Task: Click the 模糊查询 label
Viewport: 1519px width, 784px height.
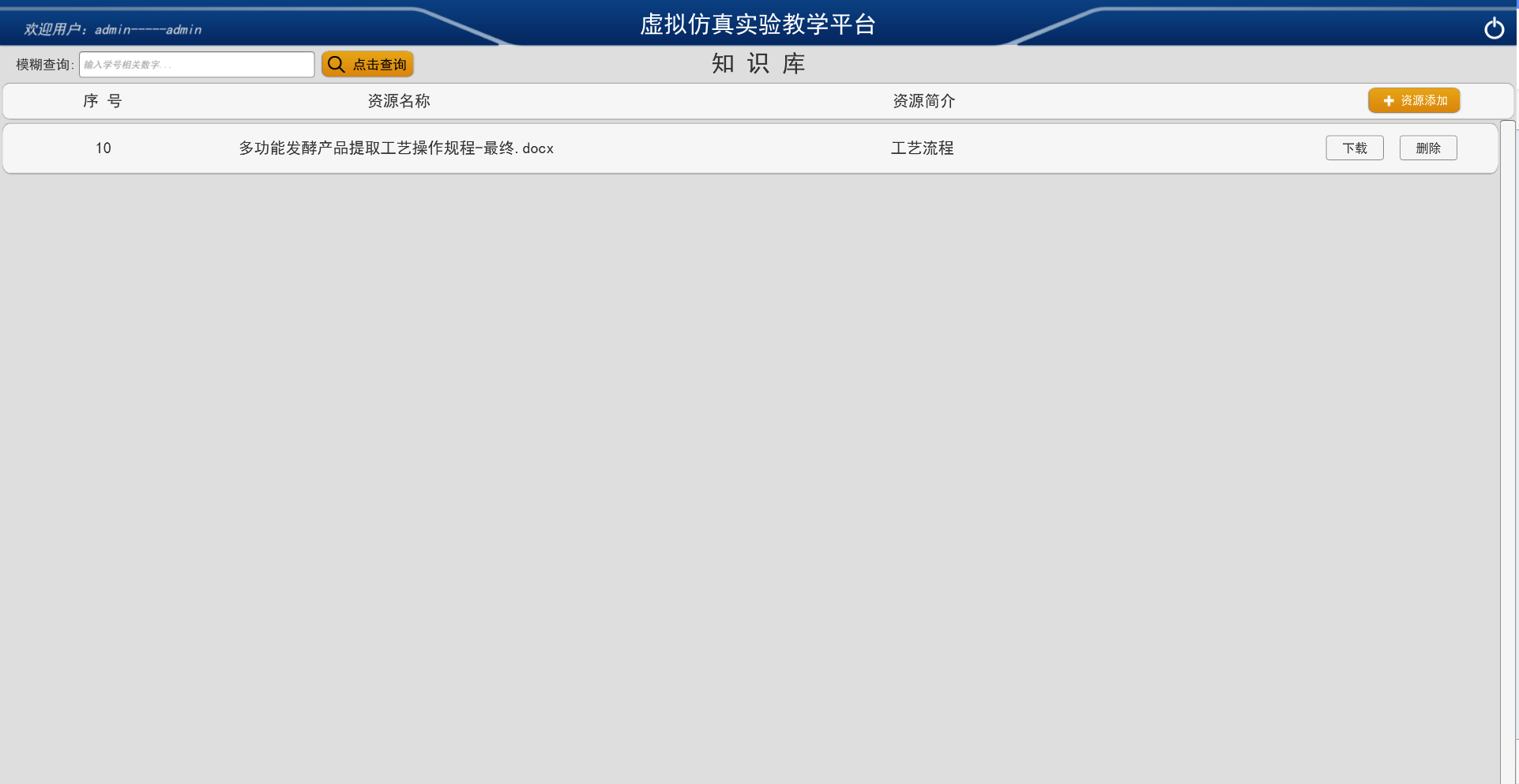Action: click(x=44, y=65)
